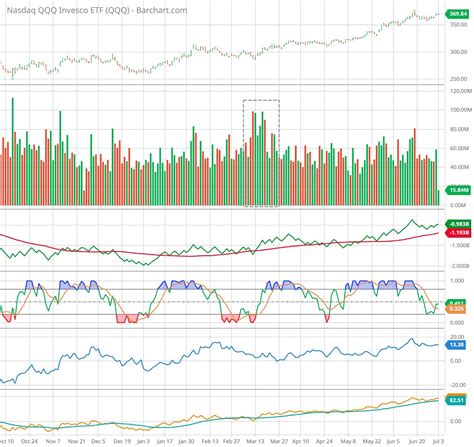
Task: Select the 15.84M current volume badge
Action: [458, 190]
